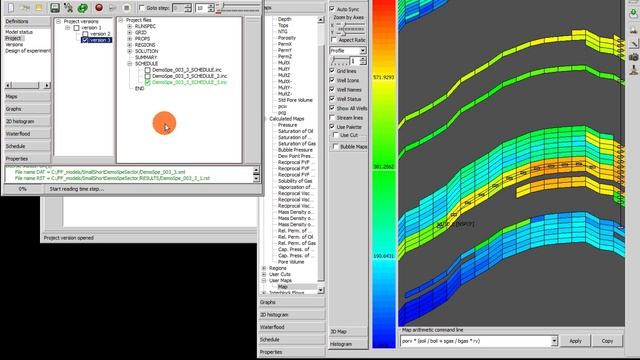This screenshot has height=360, width=640.
Task: Collapse the SCHEDULE tree node
Action: 129,64
